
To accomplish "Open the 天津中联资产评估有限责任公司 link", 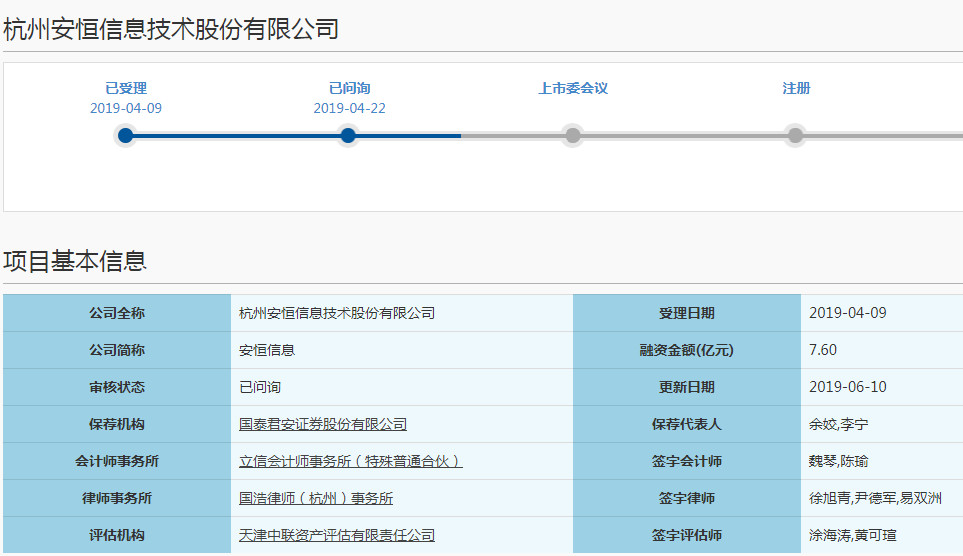I will point(336,535).
